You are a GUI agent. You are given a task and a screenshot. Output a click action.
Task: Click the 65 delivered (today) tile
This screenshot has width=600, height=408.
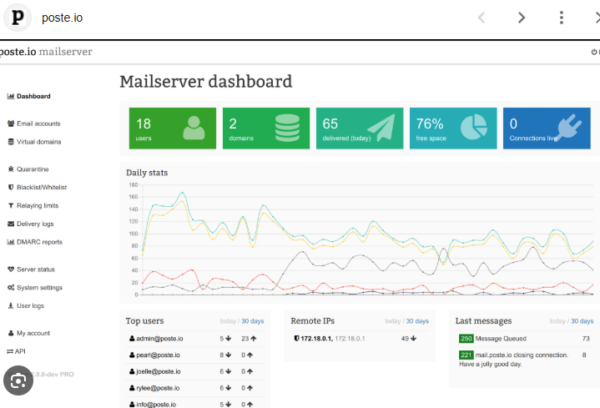pos(360,128)
